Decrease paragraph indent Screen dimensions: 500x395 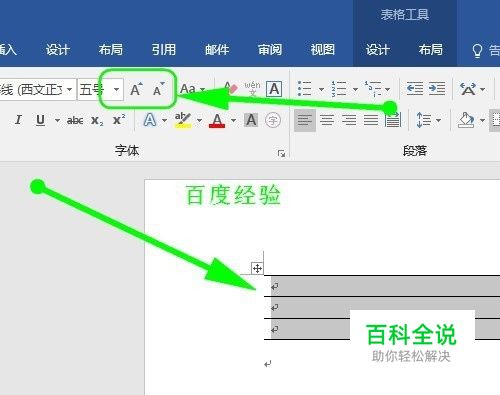click(x=415, y=89)
